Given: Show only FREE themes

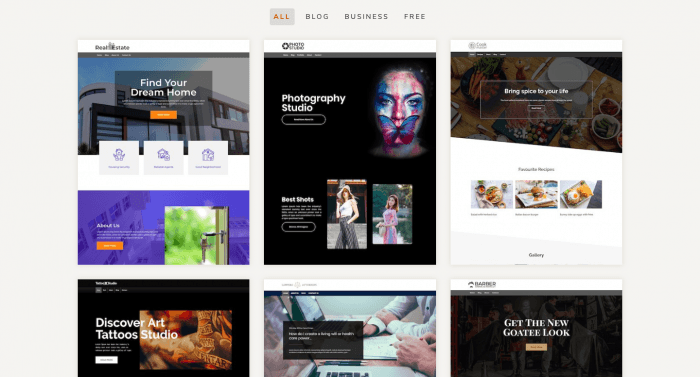Looking at the screenshot, I should [x=415, y=17].
